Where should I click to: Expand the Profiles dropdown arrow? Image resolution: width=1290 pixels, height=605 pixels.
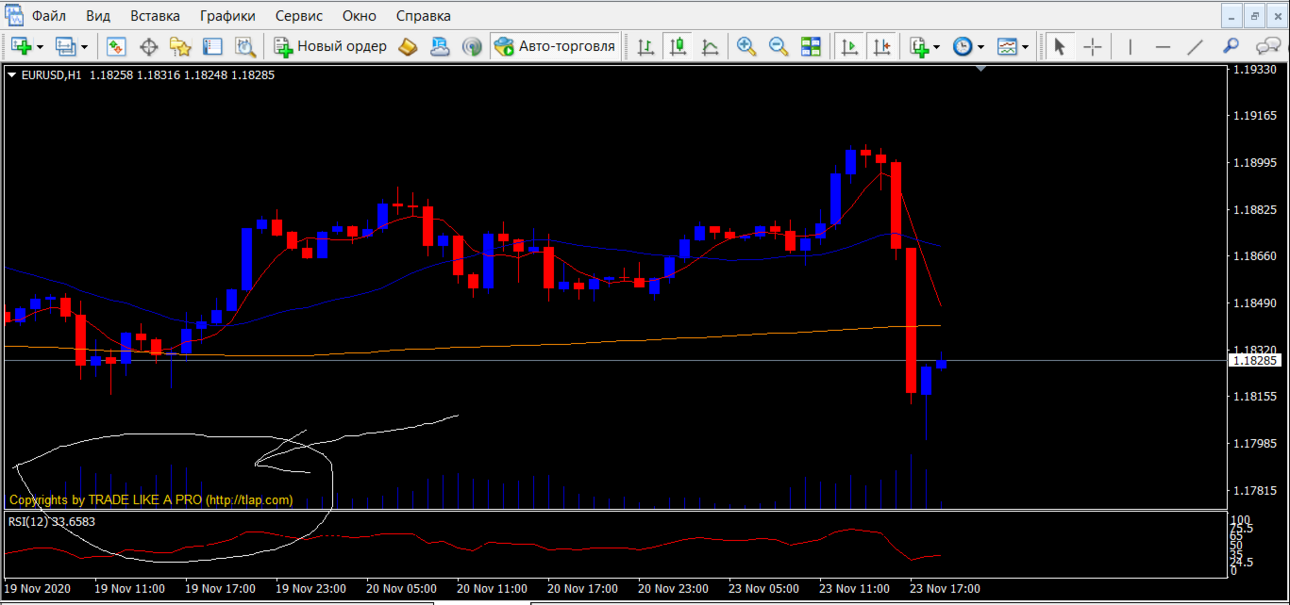84,47
